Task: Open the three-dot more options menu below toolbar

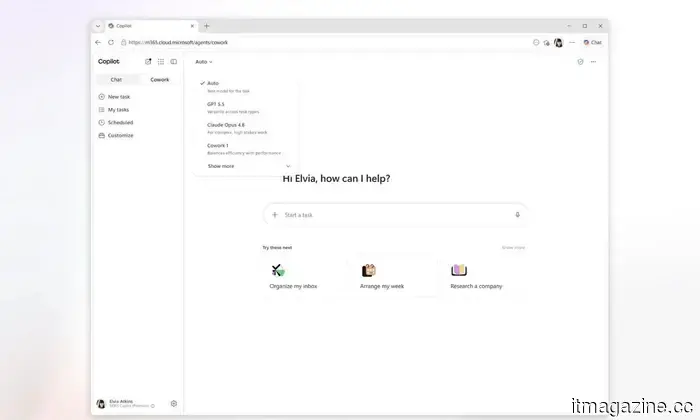Action: point(593,62)
